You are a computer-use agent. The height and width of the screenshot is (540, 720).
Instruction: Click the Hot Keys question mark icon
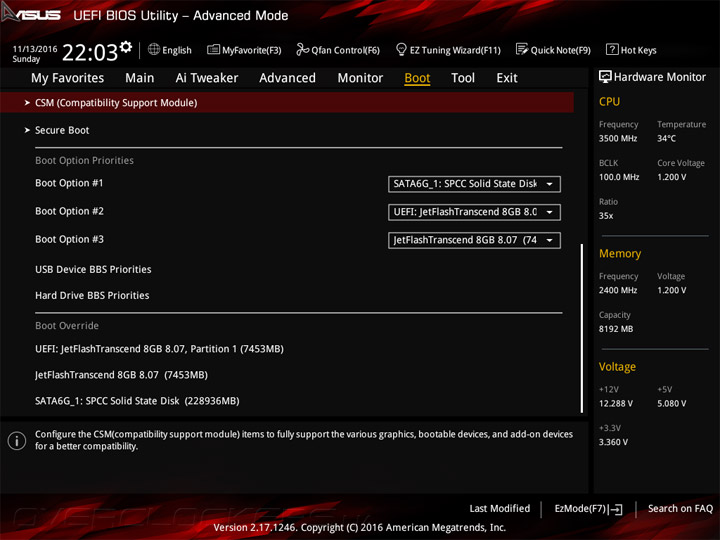[612, 49]
